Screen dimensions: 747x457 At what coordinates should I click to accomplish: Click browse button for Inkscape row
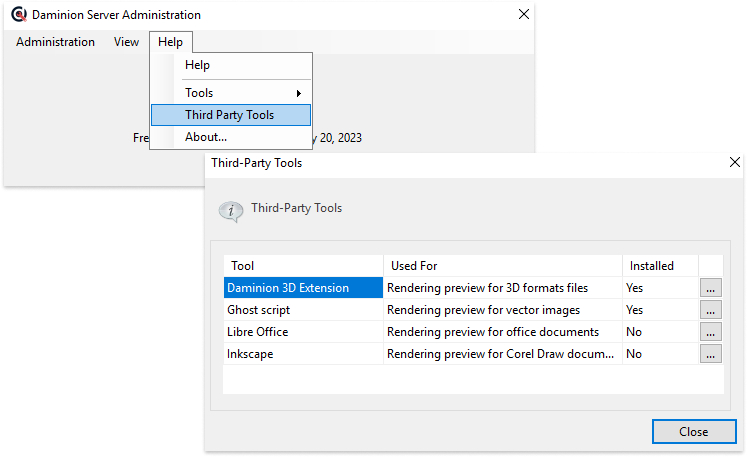coord(710,354)
